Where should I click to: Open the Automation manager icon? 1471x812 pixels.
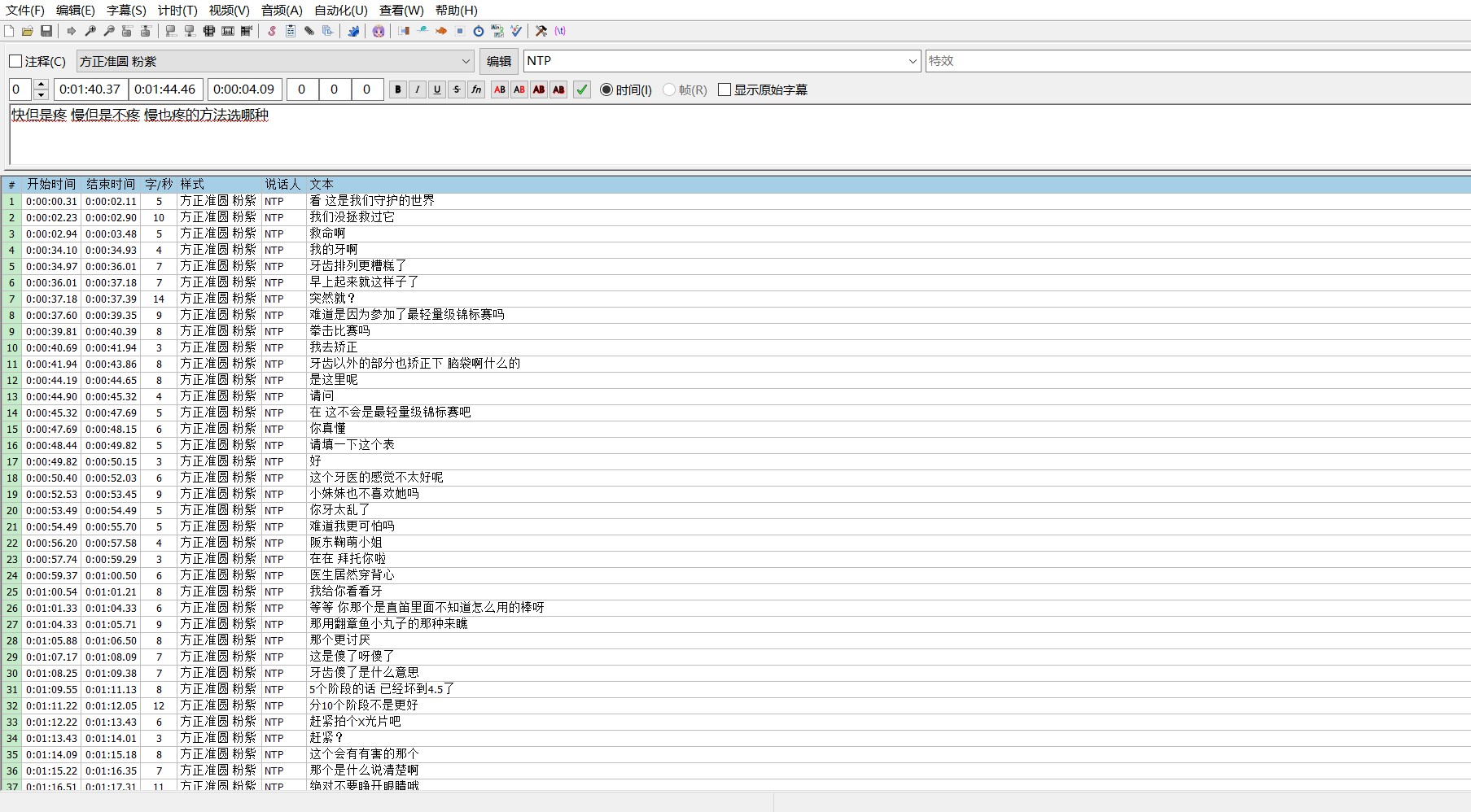[353, 31]
